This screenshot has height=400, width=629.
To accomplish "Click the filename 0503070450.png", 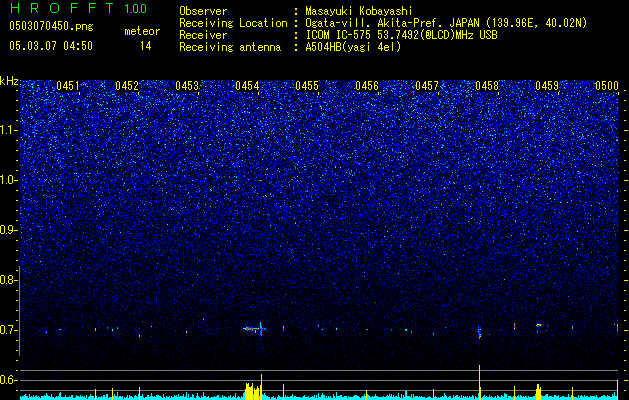I will [x=51, y=26].
